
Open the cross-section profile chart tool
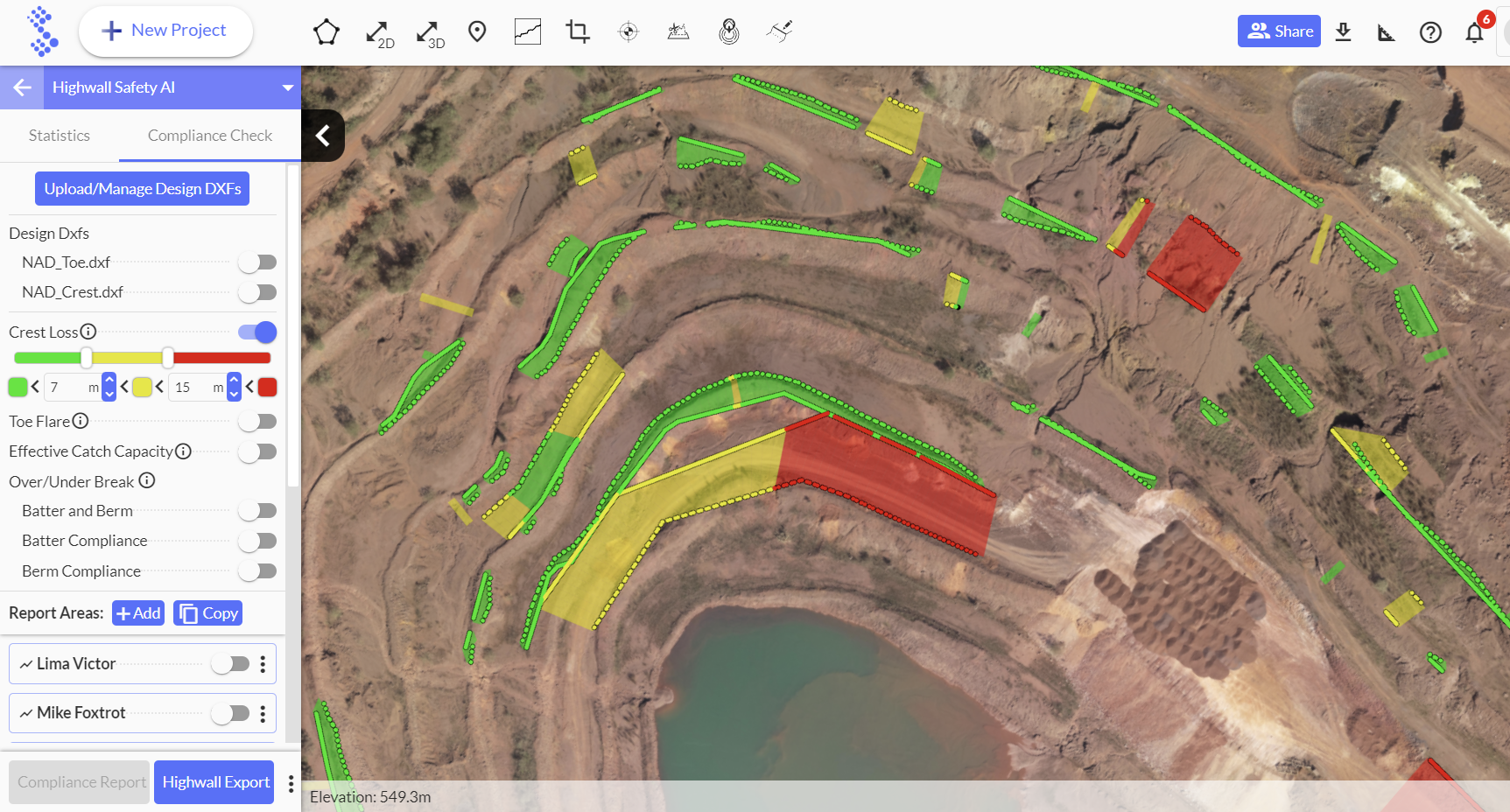click(527, 32)
